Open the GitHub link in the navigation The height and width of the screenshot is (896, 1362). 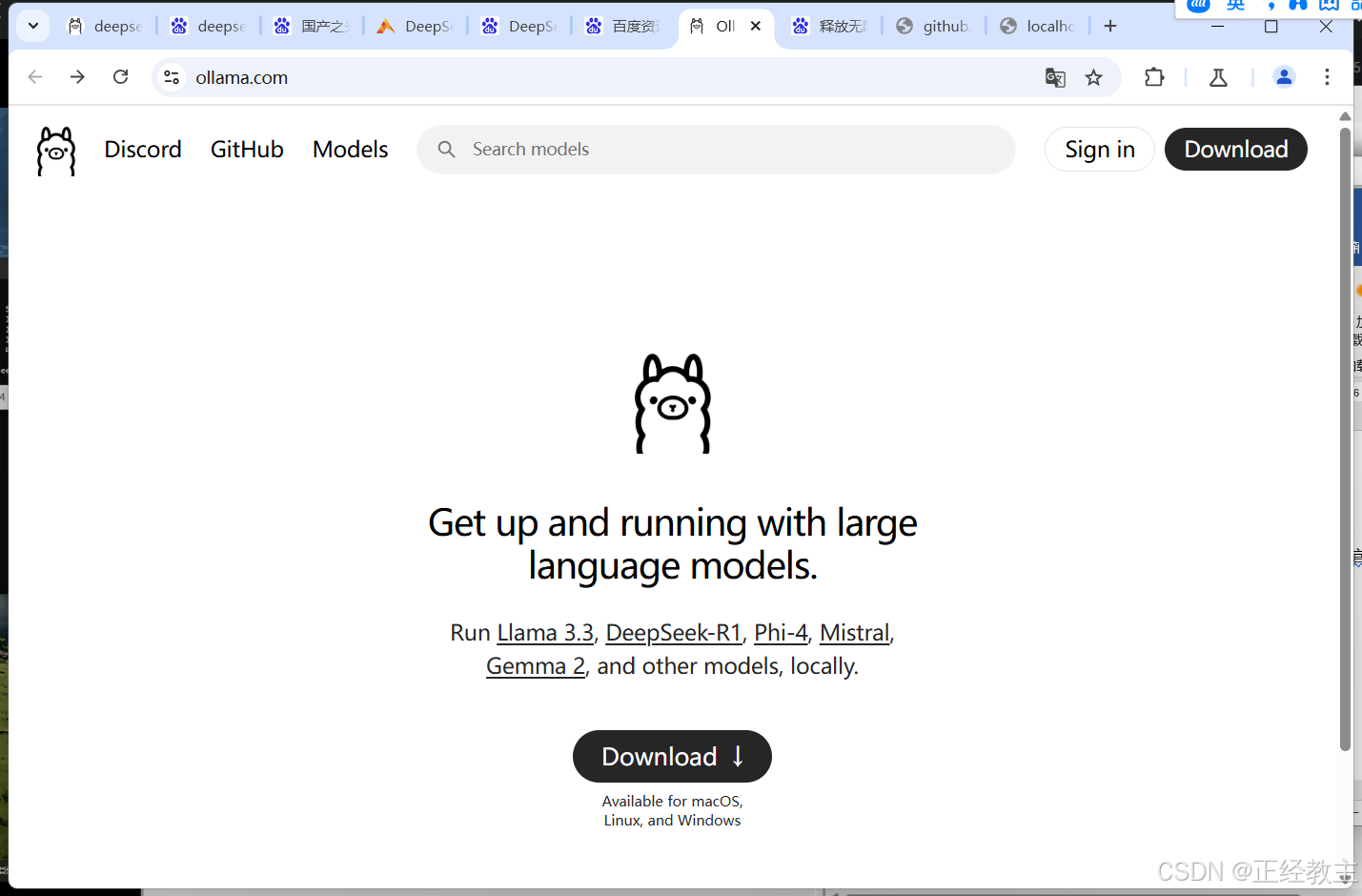click(247, 150)
